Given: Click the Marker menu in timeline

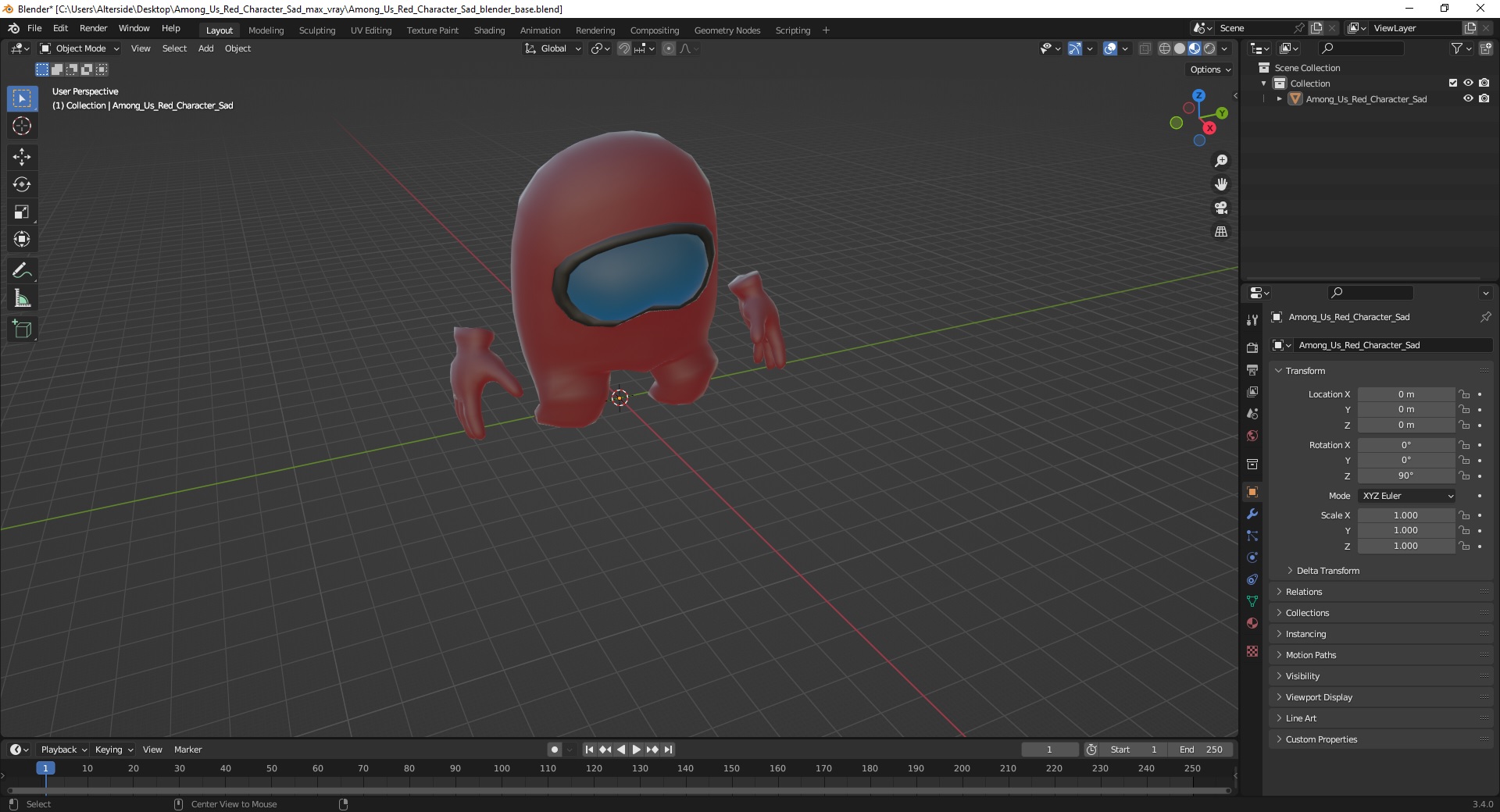Looking at the screenshot, I should coord(187,750).
